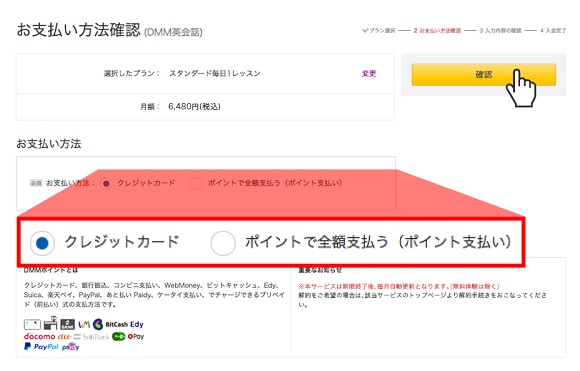
Task: Click the monthly price 6,480円(税込)
Action: coord(194,107)
